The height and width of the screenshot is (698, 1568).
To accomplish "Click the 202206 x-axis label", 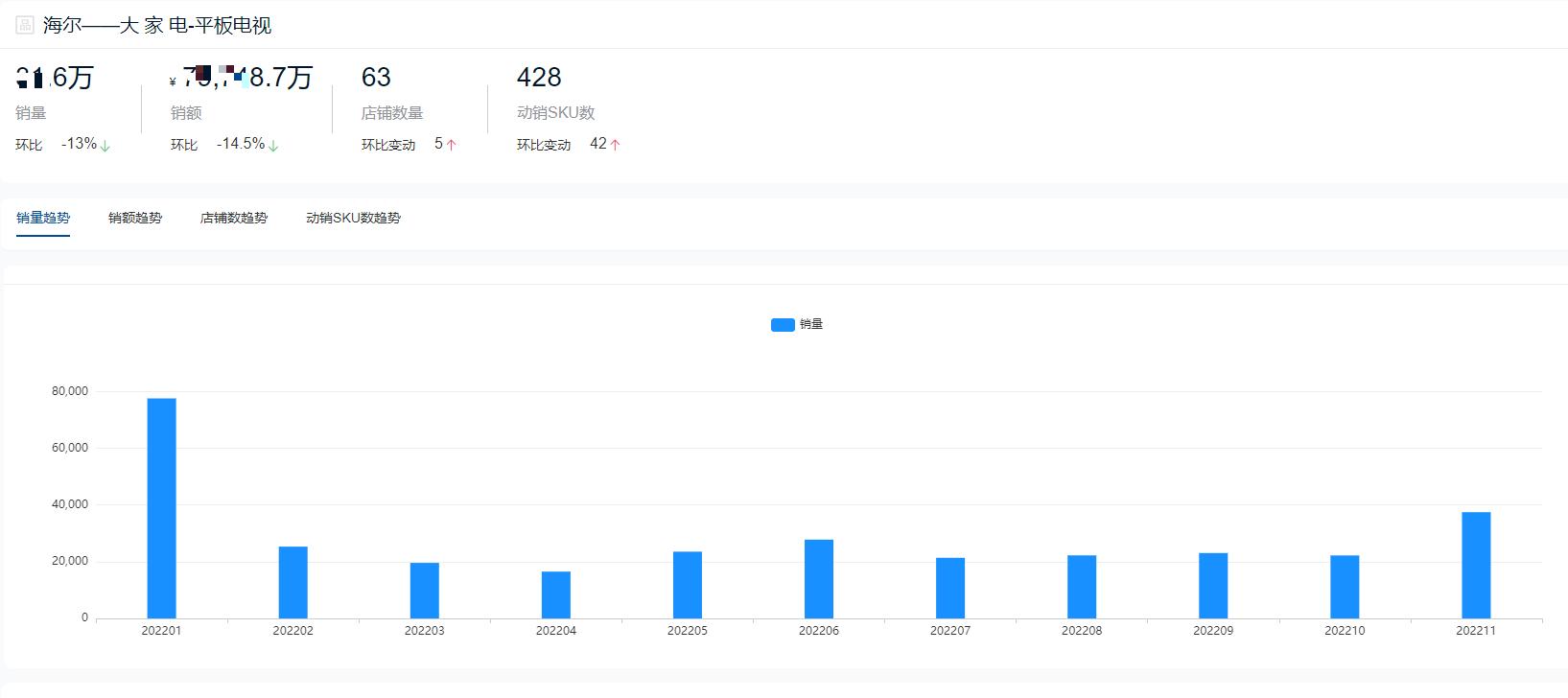I will [x=819, y=631].
